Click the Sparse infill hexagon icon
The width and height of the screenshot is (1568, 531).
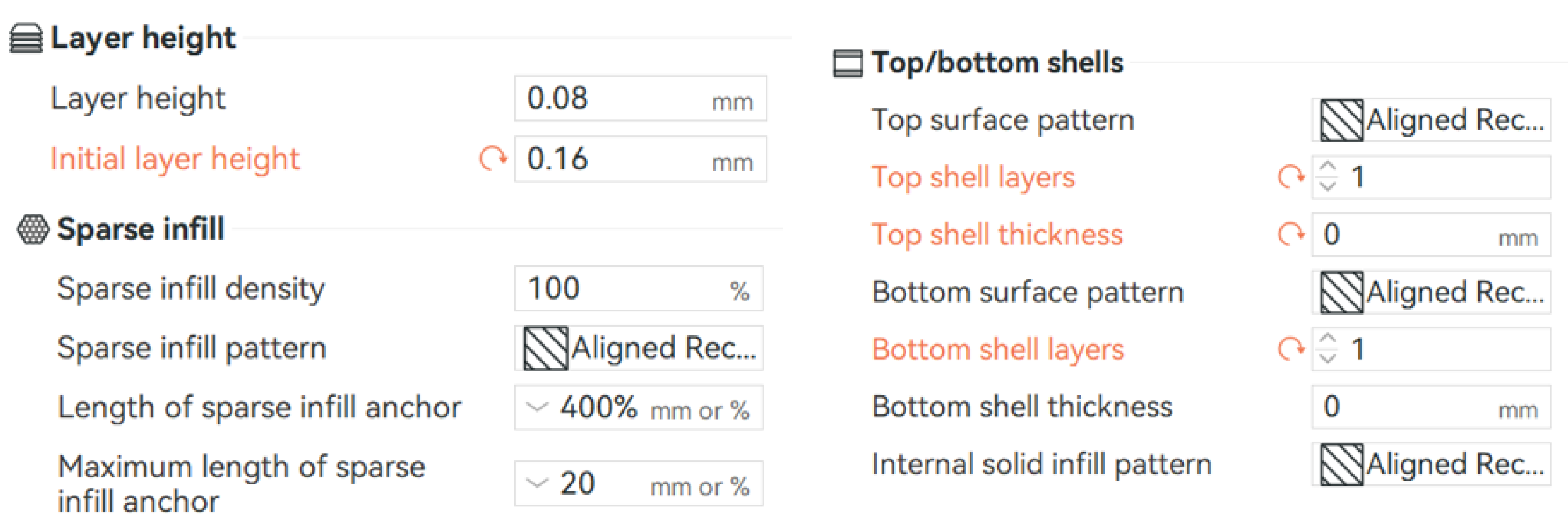(32, 230)
